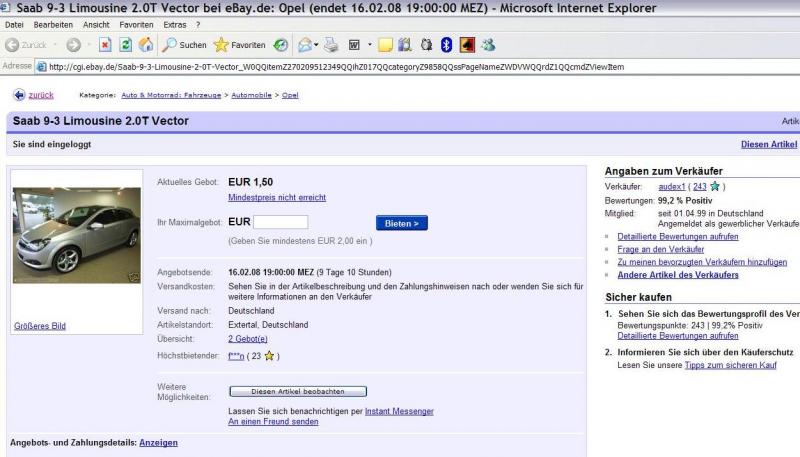
Task: Open the 2 Gebot(e) bid history link
Action: coord(248,339)
